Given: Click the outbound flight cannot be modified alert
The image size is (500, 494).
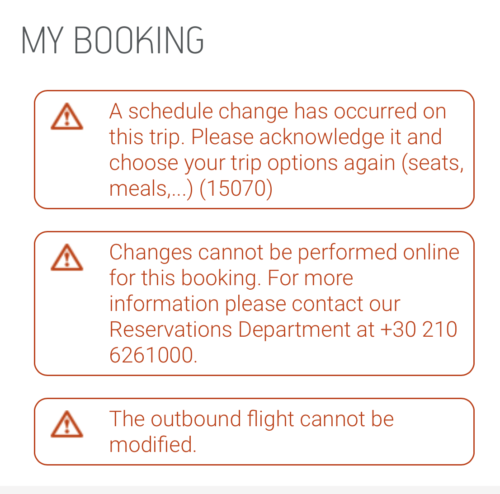Looking at the screenshot, I should [254, 431].
